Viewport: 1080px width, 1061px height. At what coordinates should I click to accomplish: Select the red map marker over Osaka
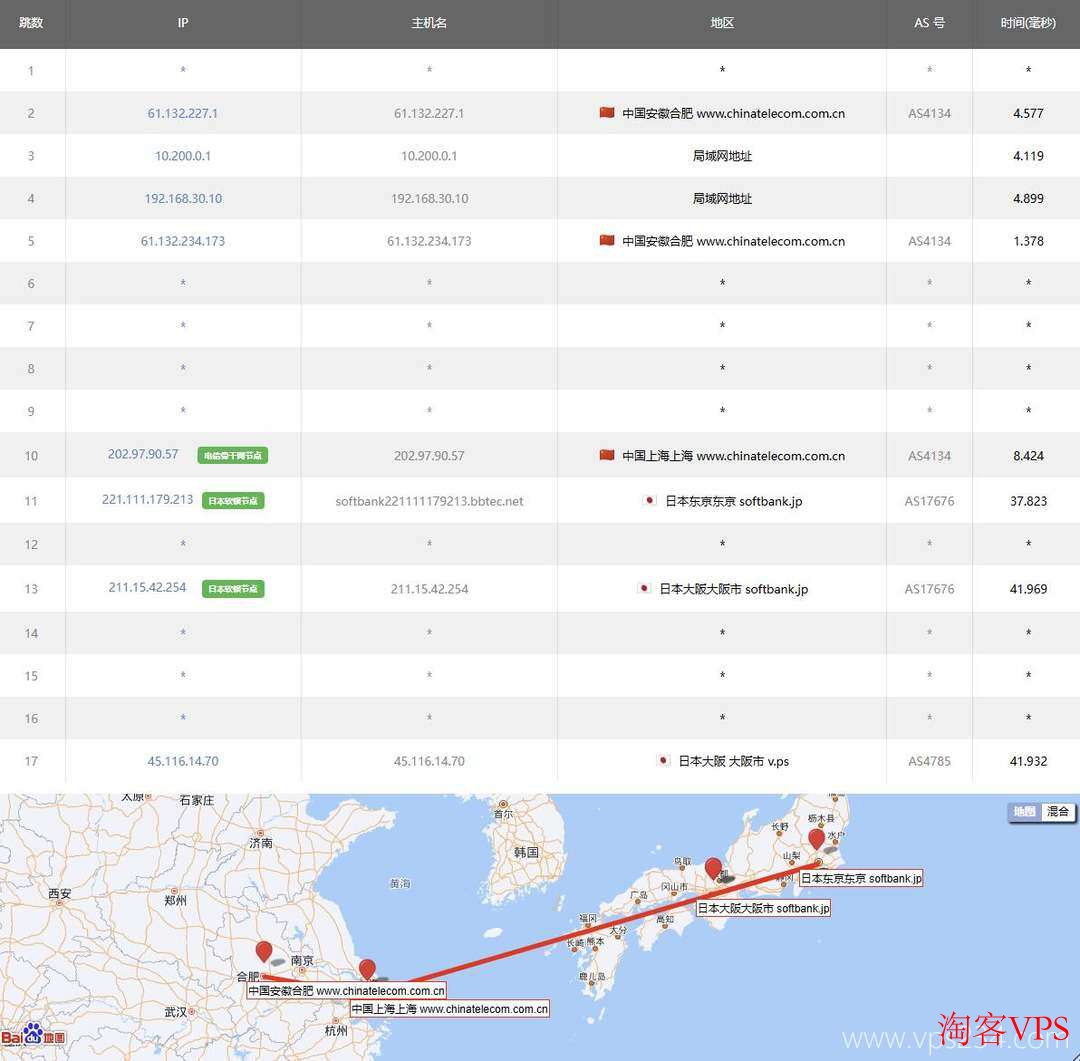pyautogui.click(x=714, y=868)
